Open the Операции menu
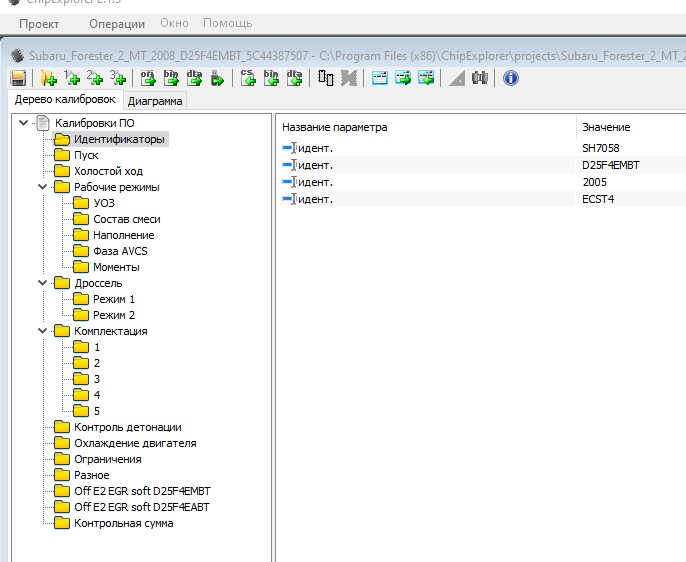 coord(116,23)
